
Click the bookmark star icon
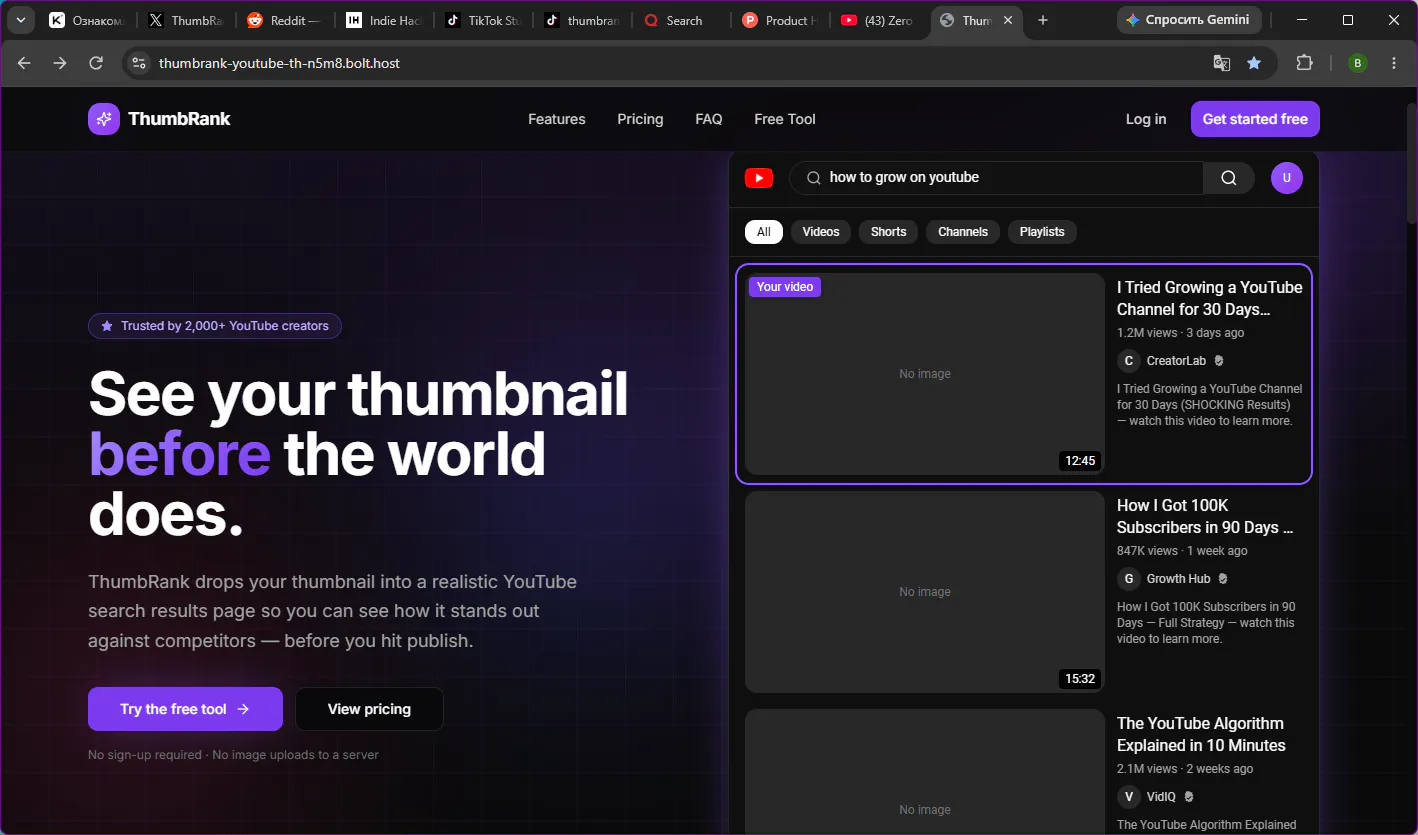1254,63
